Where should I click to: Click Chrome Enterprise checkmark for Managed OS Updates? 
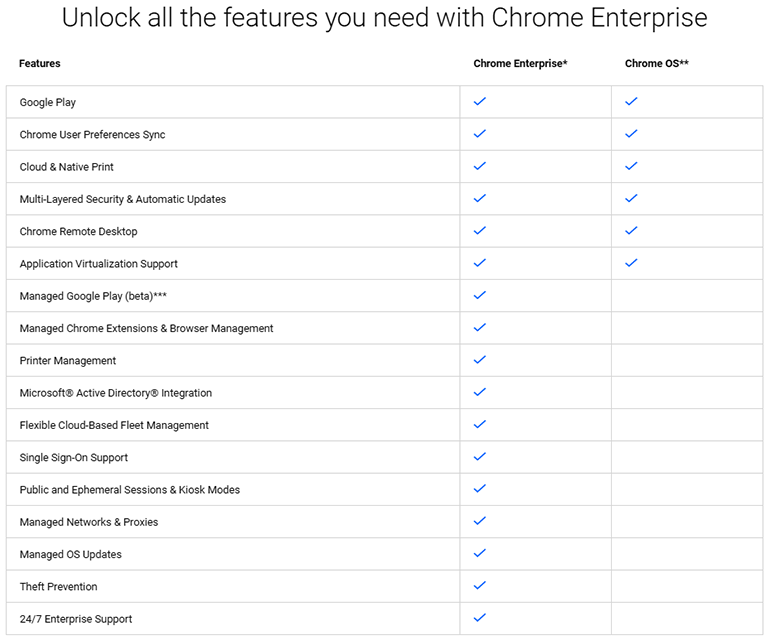(480, 554)
